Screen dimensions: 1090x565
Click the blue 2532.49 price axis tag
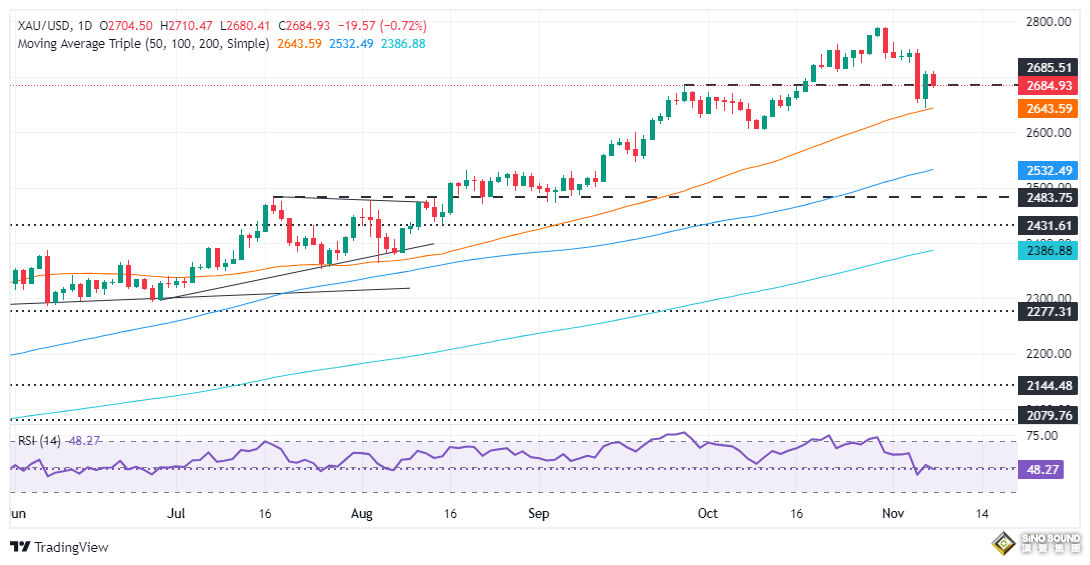coord(1047,170)
